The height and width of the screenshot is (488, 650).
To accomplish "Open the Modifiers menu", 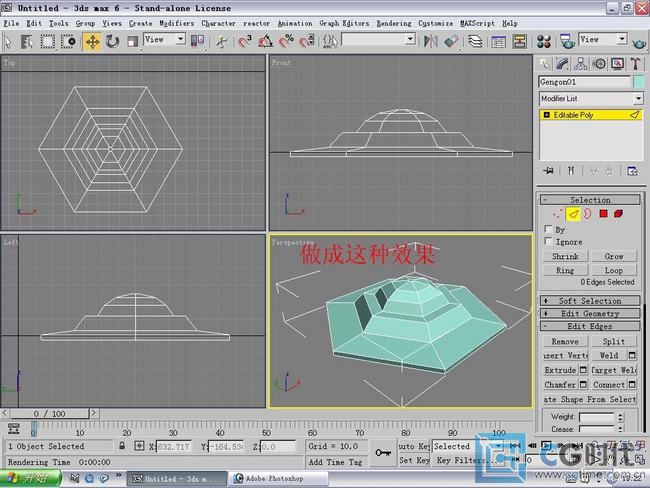I will pyautogui.click(x=177, y=23).
